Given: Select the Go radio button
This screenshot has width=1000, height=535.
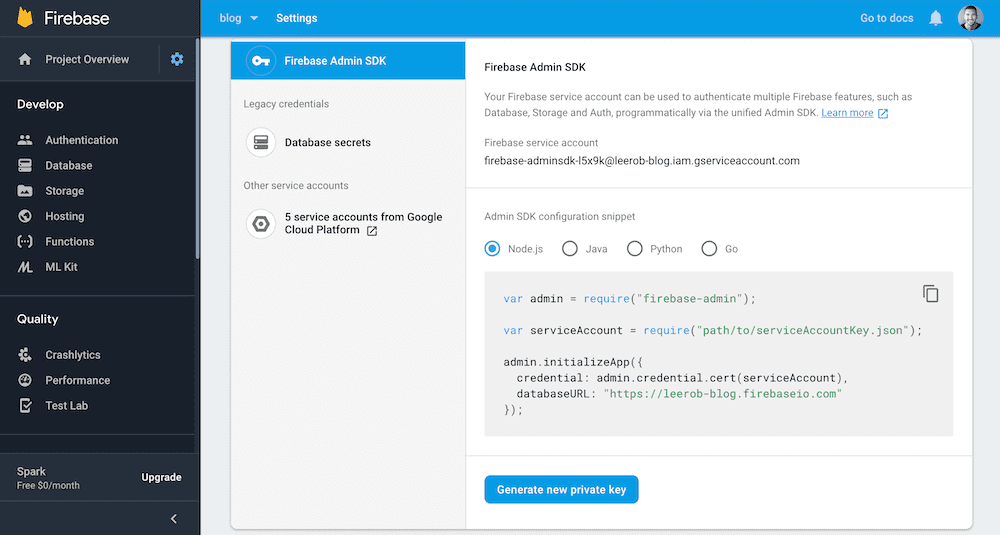Looking at the screenshot, I should pyautogui.click(x=709, y=249).
